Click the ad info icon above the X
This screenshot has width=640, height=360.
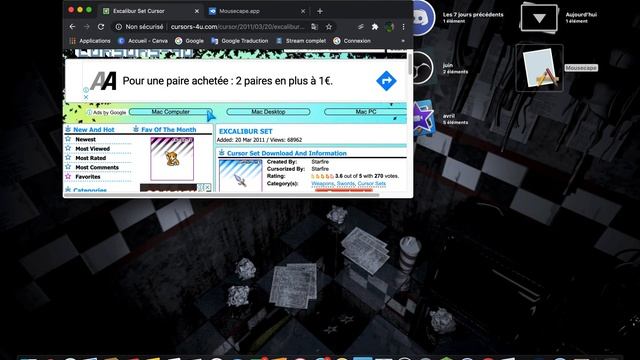pos(86,90)
